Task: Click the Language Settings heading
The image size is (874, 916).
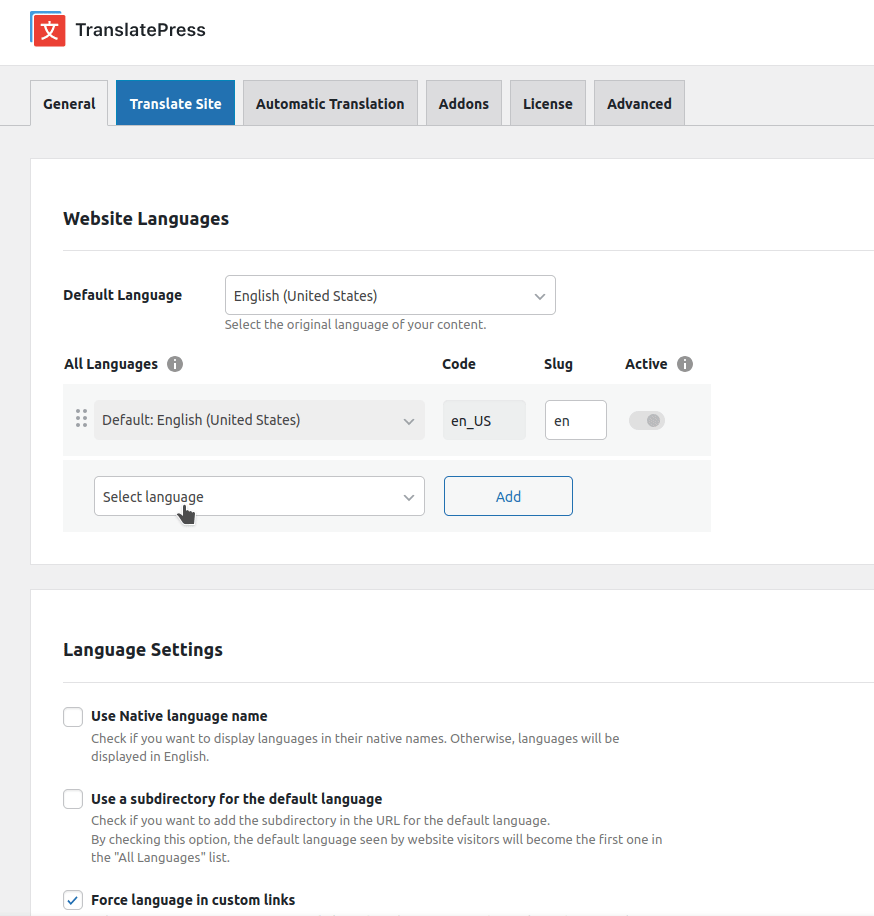Action: pyautogui.click(x=143, y=650)
